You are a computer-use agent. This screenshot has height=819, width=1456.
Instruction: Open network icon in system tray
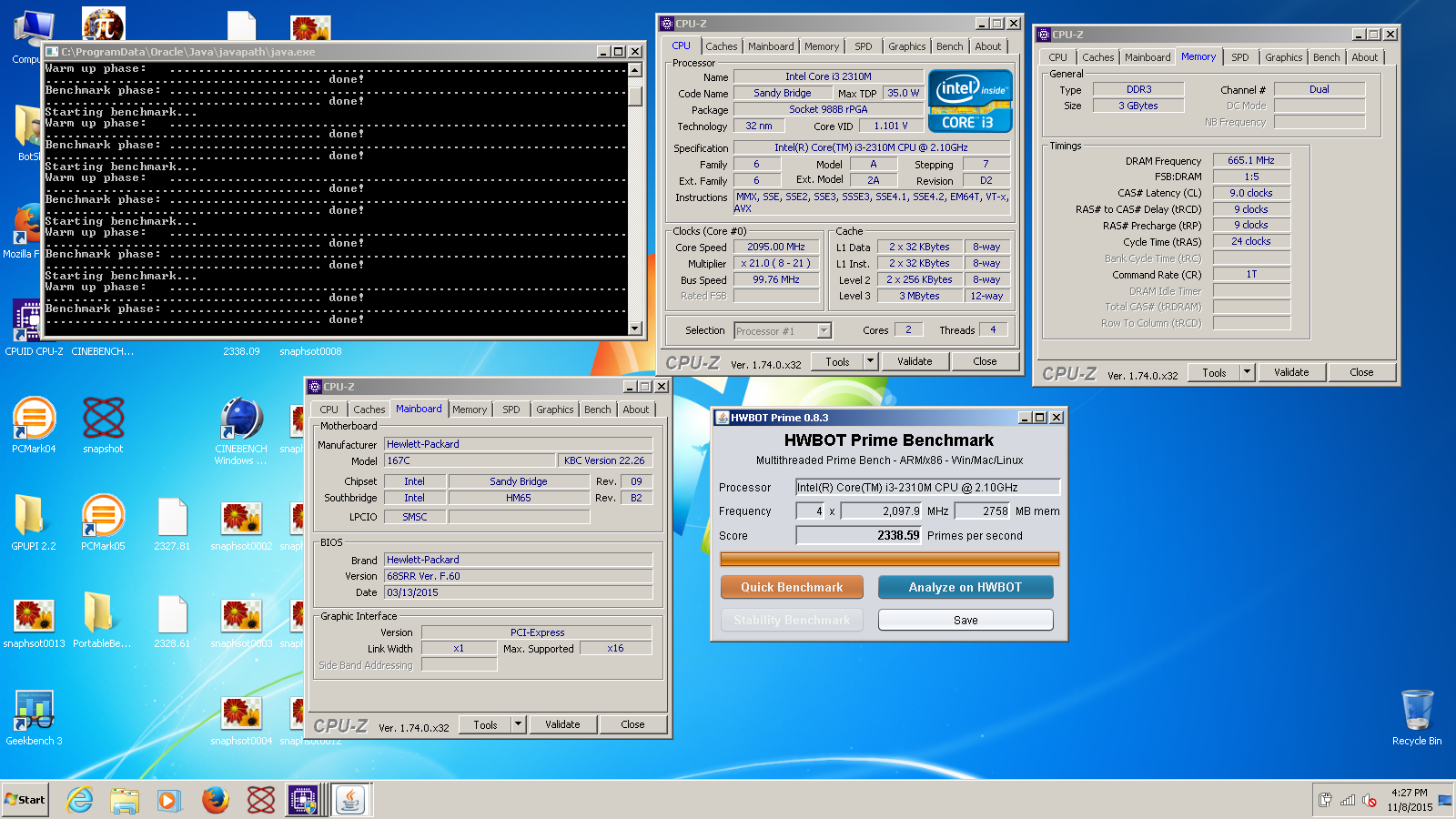tap(1348, 801)
